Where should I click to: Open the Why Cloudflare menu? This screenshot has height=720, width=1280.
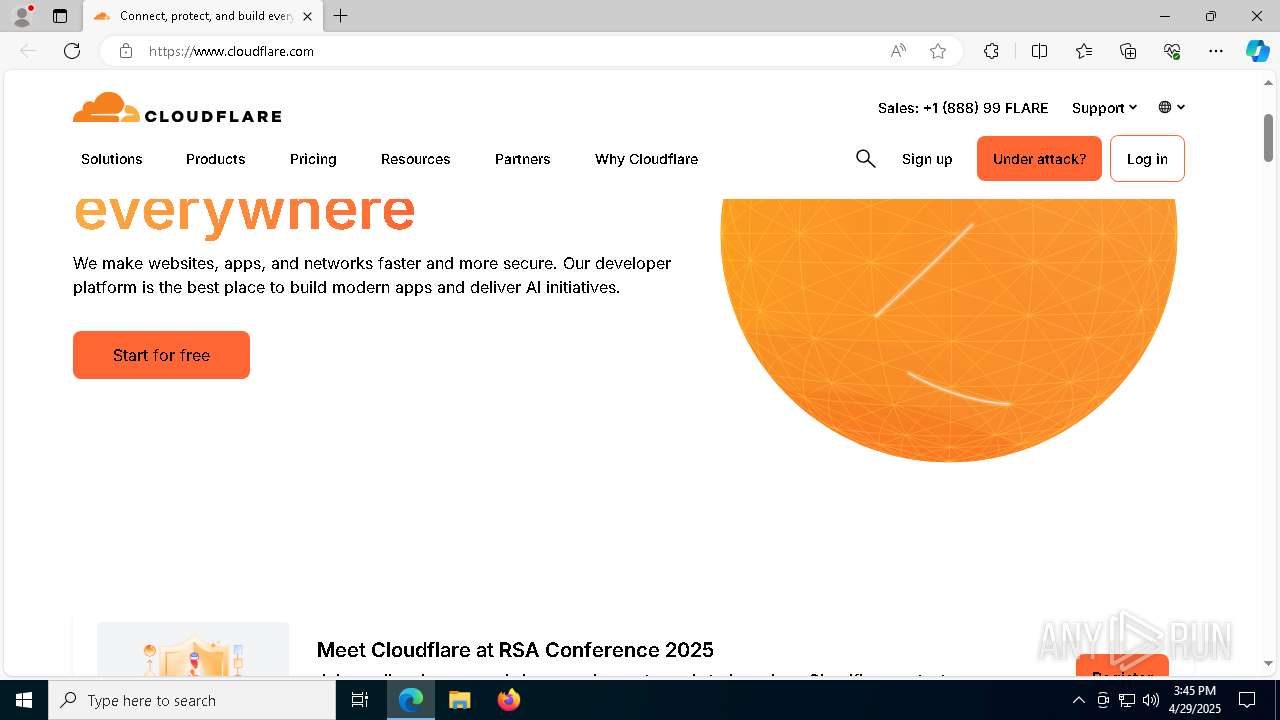[x=647, y=159]
